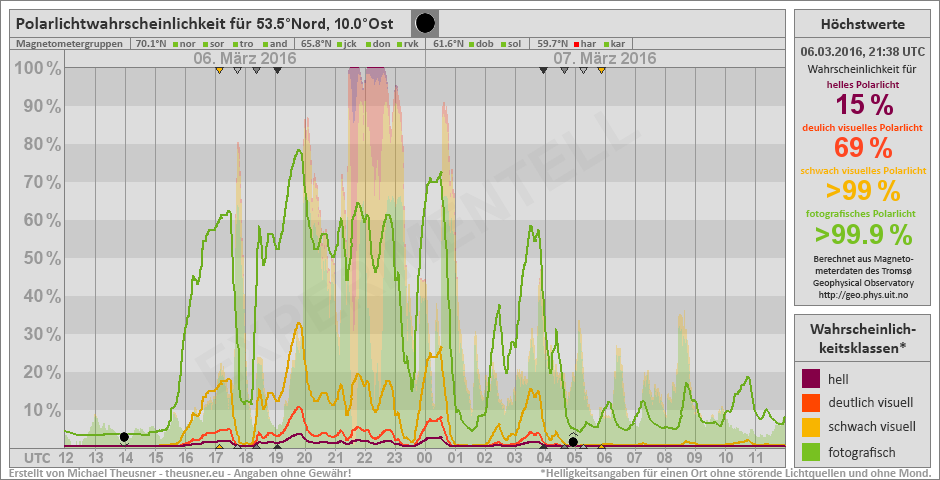Click the black dot on curve at 05 UTC
940x480 pixels.
pyautogui.click(x=573, y=441)
